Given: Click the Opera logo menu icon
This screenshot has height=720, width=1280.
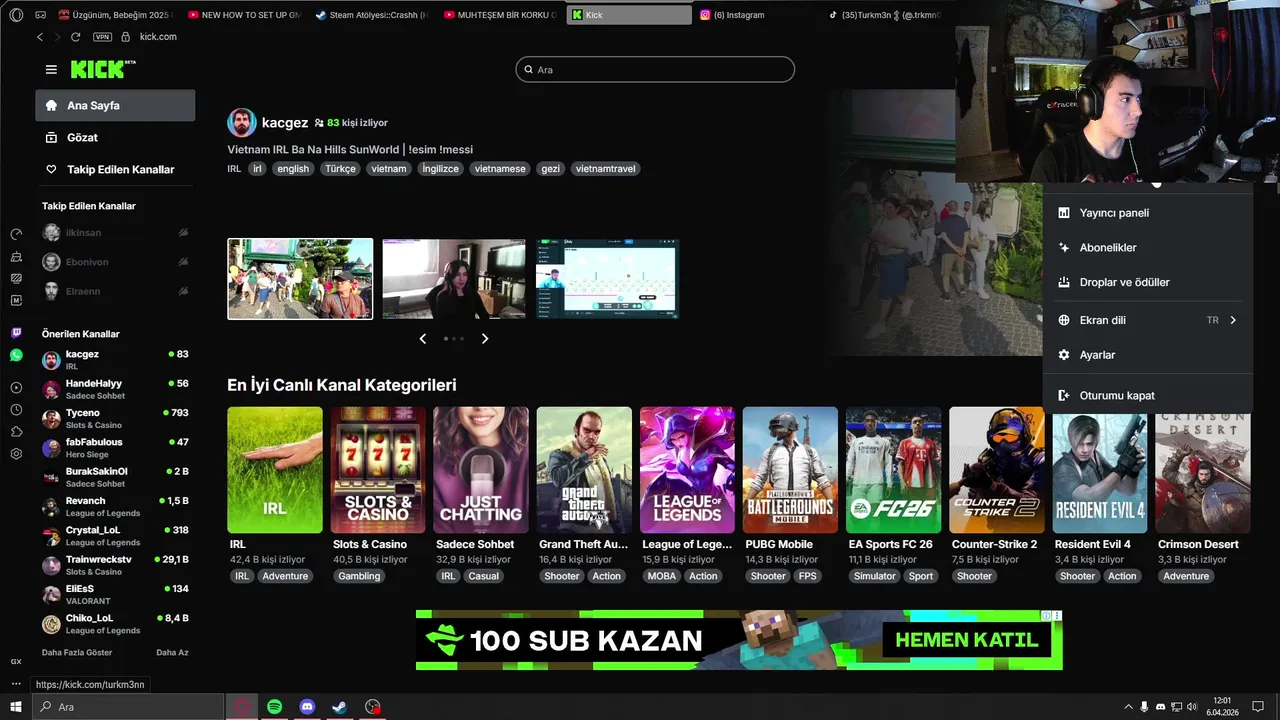Looking at the screenshot, I should [x=15, y=15].
